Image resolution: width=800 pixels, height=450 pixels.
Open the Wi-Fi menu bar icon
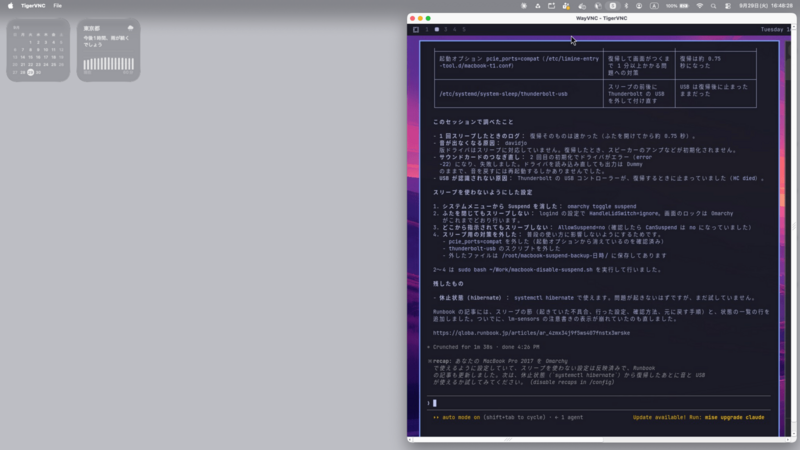(x=699, y=6)
